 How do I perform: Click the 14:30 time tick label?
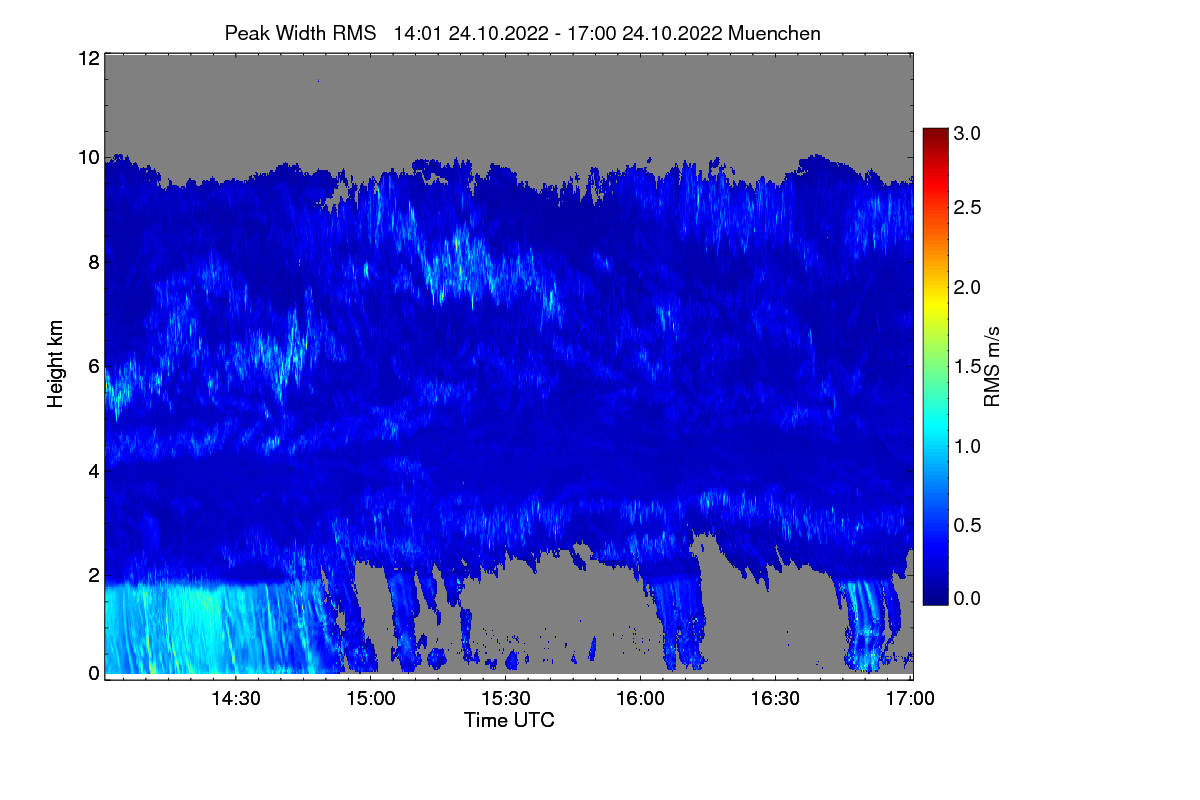pos(235,697)
